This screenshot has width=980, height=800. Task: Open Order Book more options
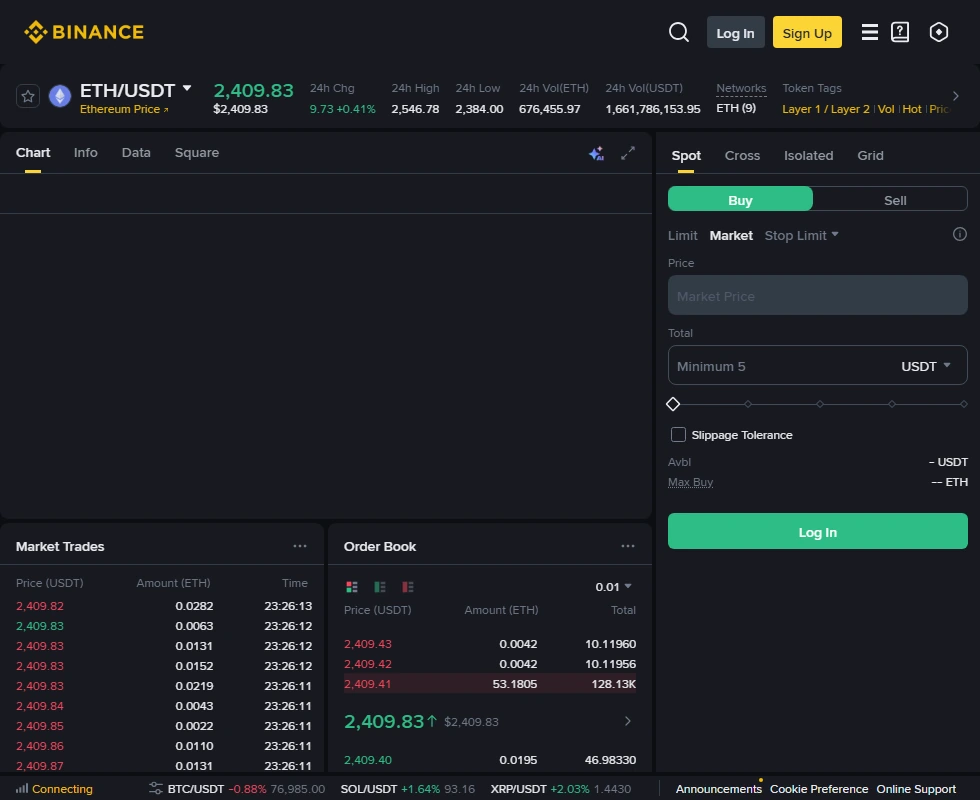coord(628,546)
